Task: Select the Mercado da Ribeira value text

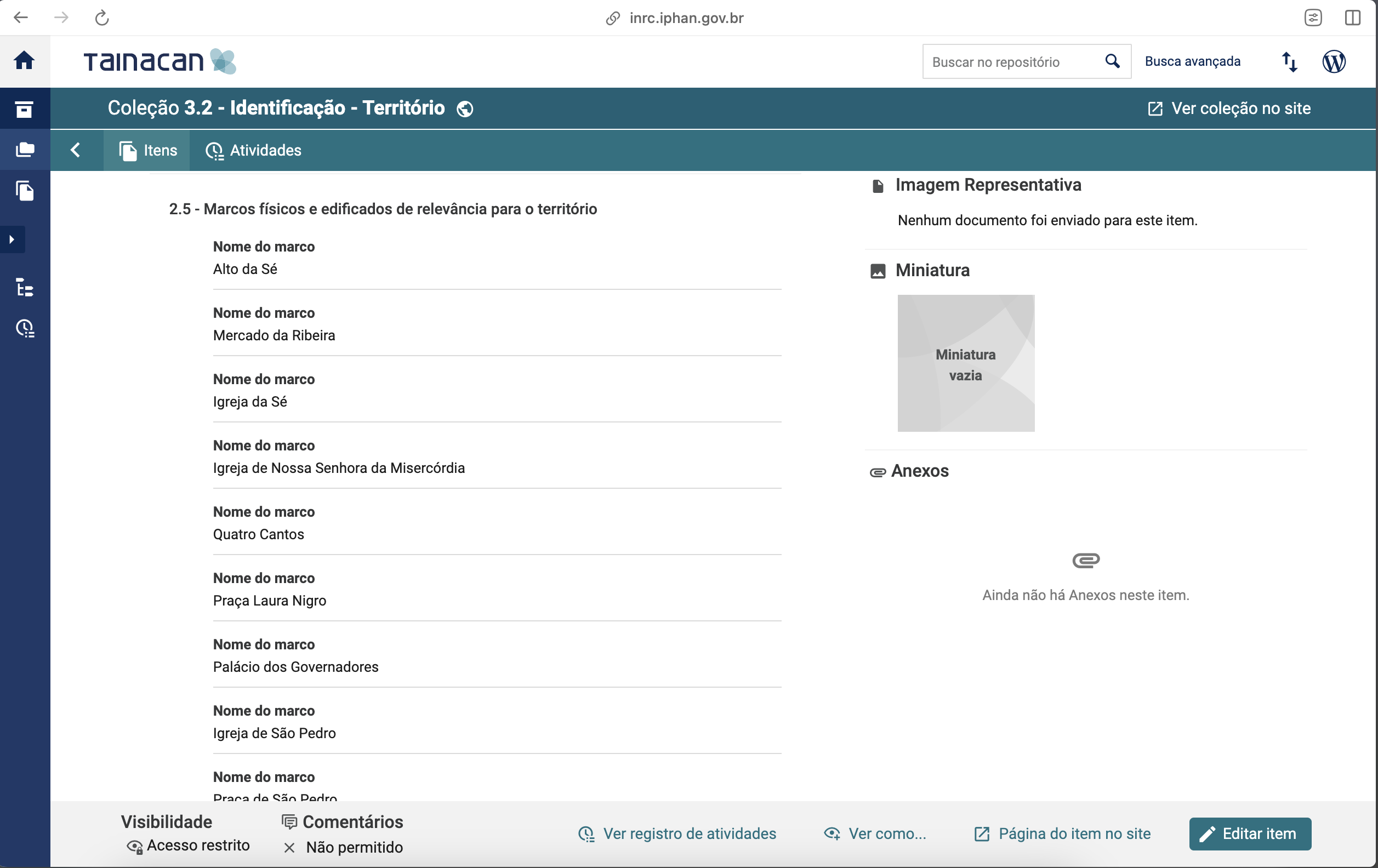Action: click(274, 335)
